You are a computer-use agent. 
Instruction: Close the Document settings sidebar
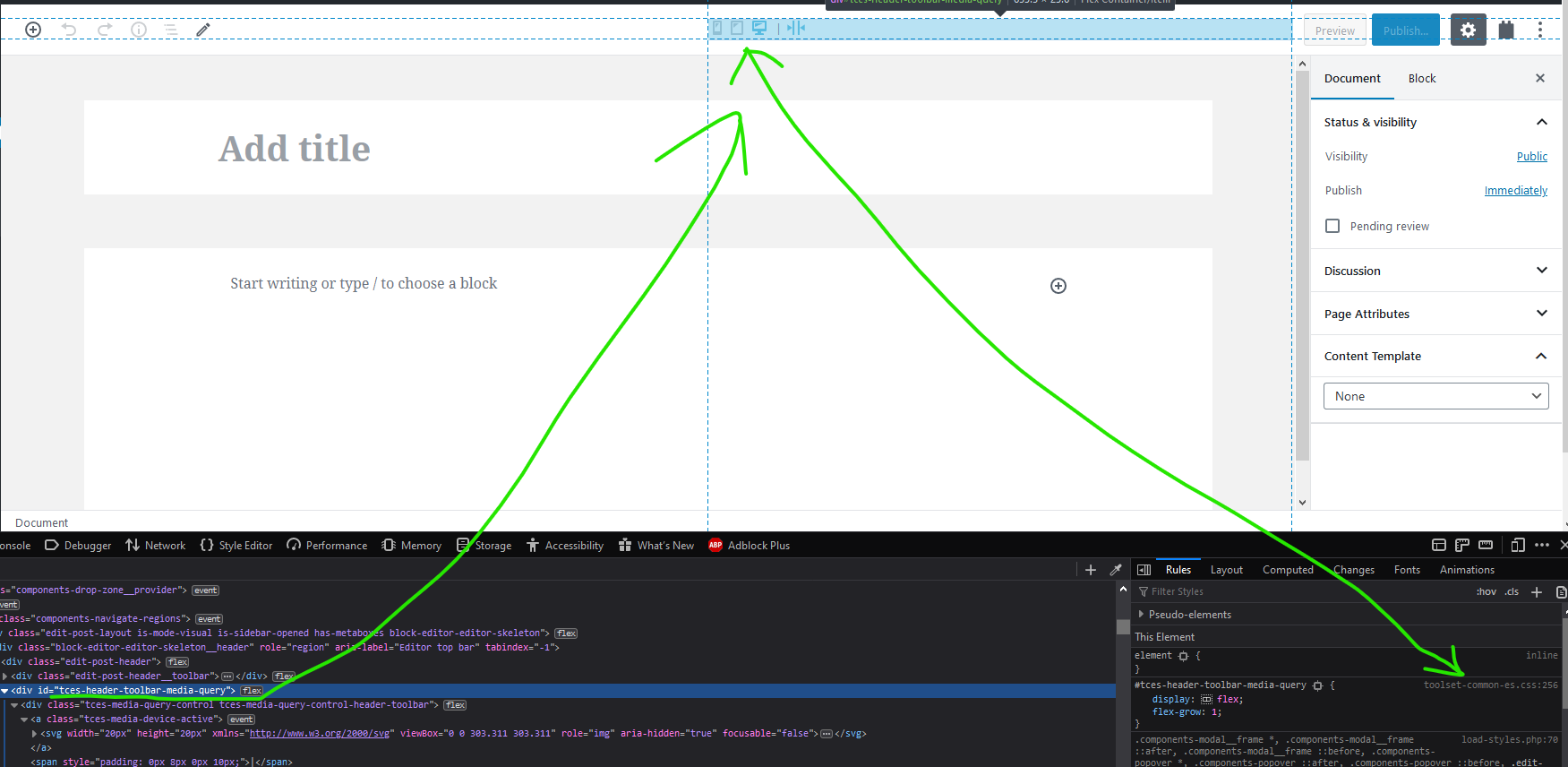point(1540,78)
